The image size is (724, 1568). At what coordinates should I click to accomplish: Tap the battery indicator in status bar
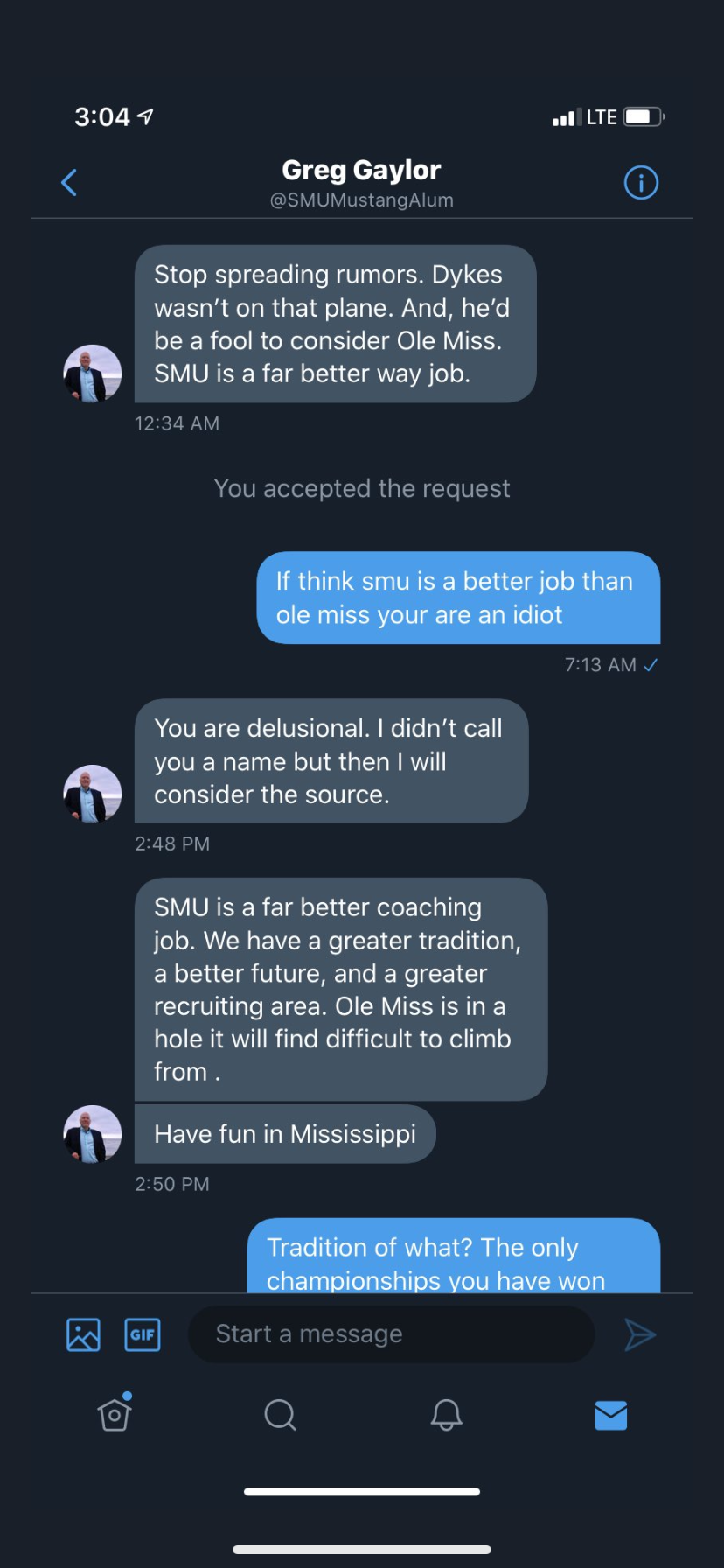(644, 117)
